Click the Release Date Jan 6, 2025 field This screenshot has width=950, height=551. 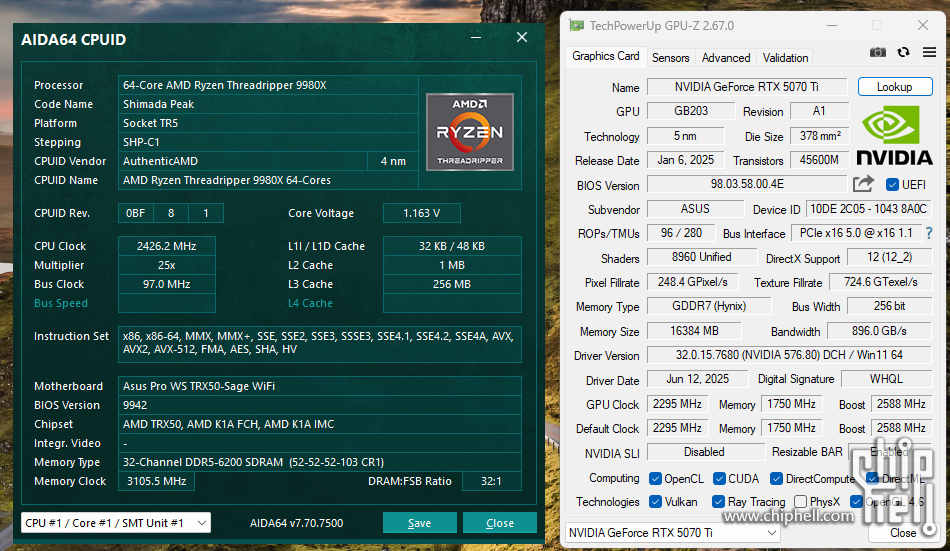(x=686, y=160)
